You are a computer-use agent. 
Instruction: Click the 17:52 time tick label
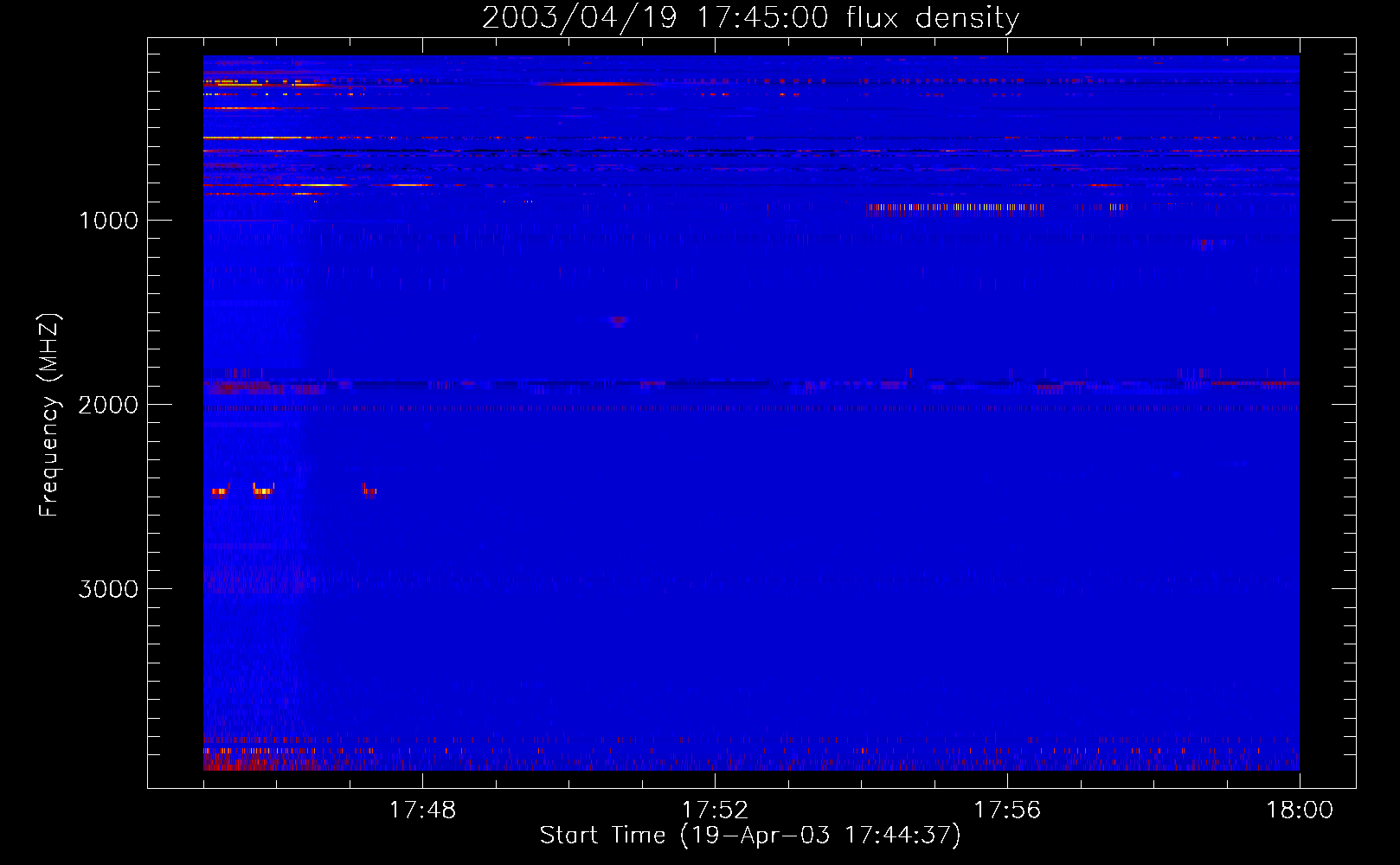coord(715,811)
